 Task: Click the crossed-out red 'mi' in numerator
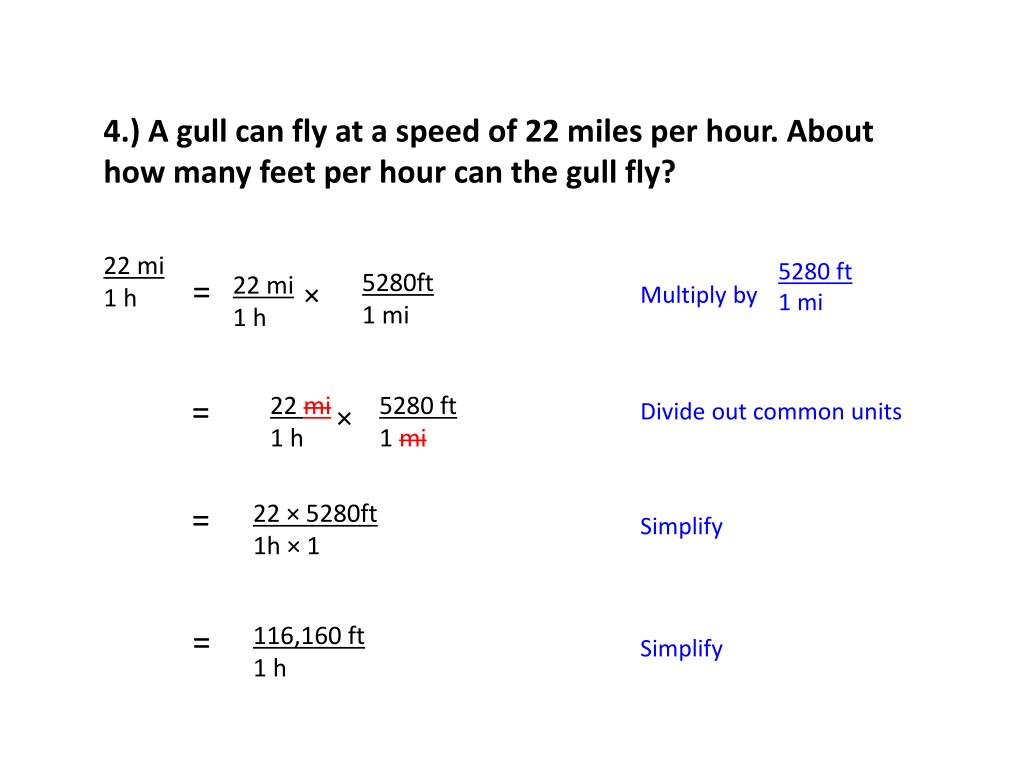(x=317, y=406)
